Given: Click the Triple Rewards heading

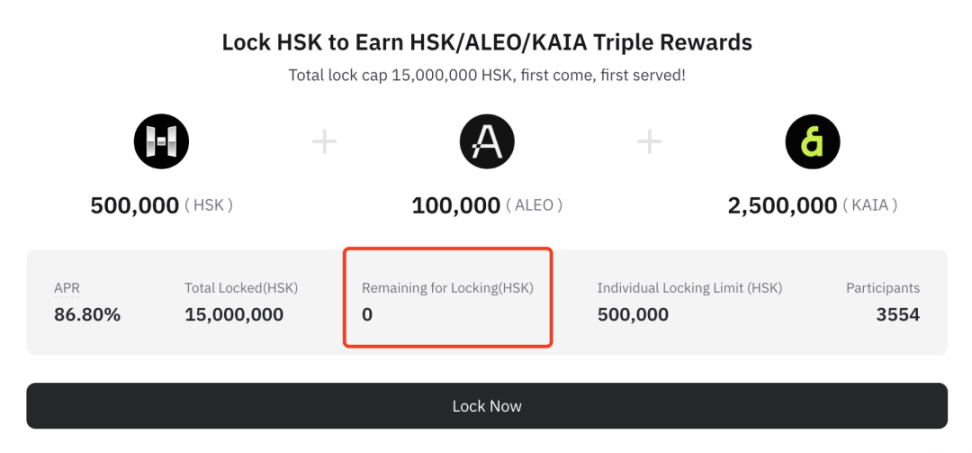Looking at the screenshot, I should [x=487, y=43].
